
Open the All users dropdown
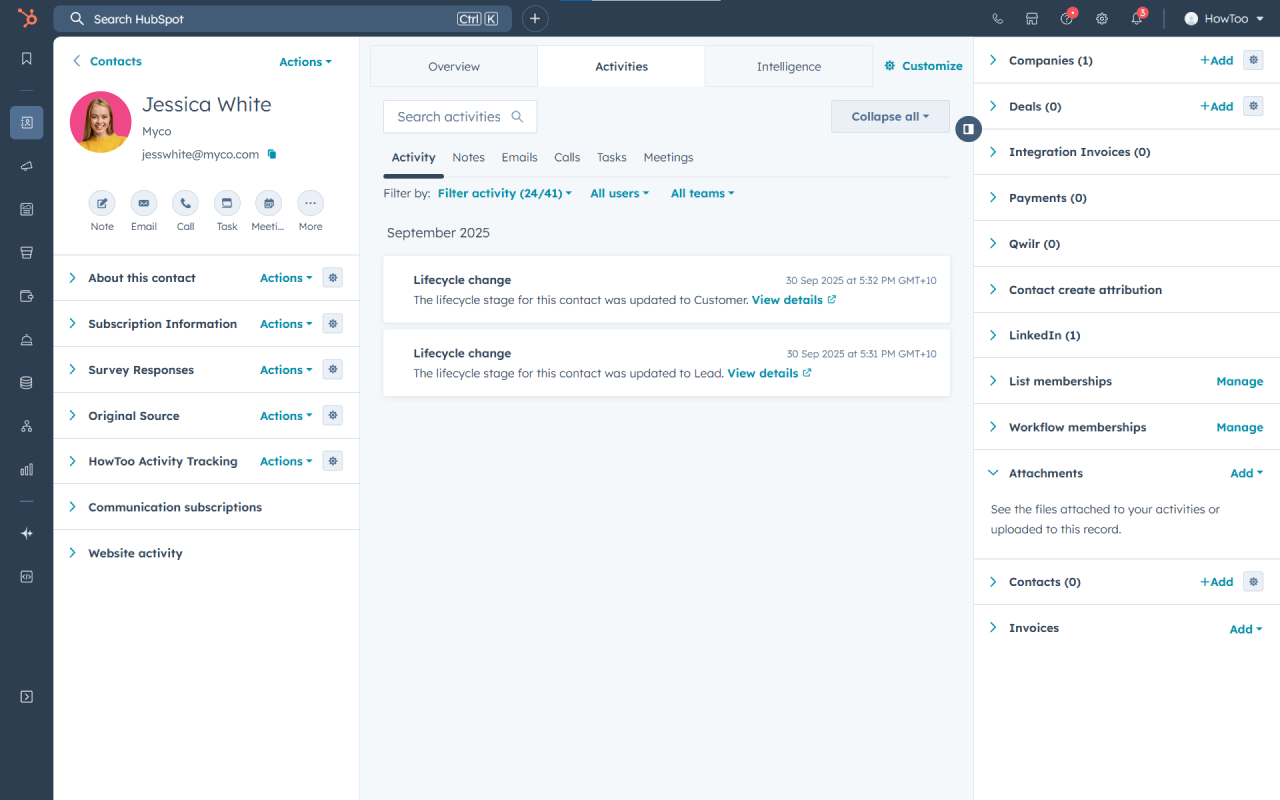pyautogui.click(x=619, y=193)
